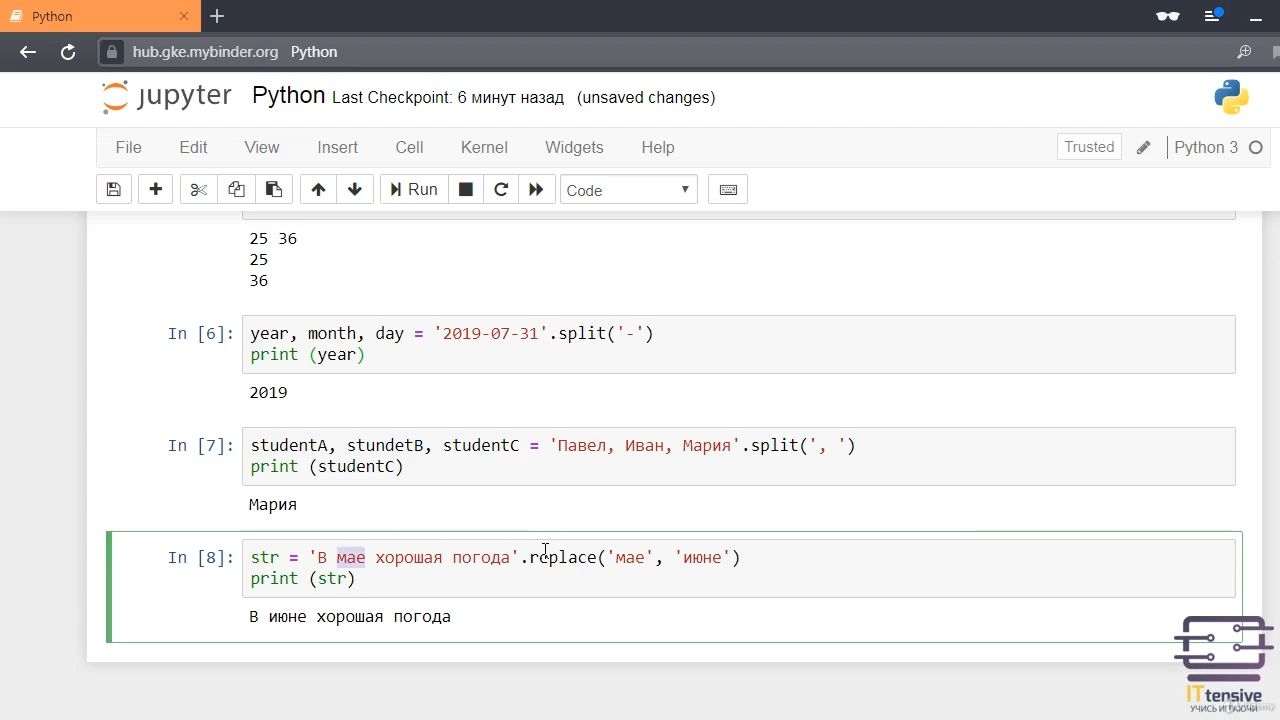Save and checkpoint the notebook

tap(113, 190)
